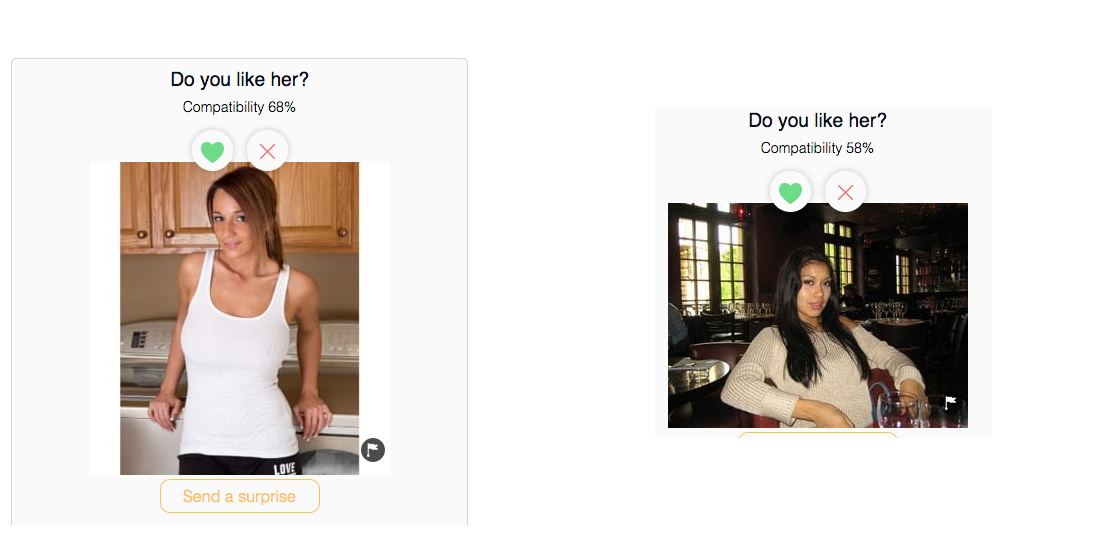
Task: Click the LOVE text on the black shorts
Action: pyautogui.click(x=284, y=469)
